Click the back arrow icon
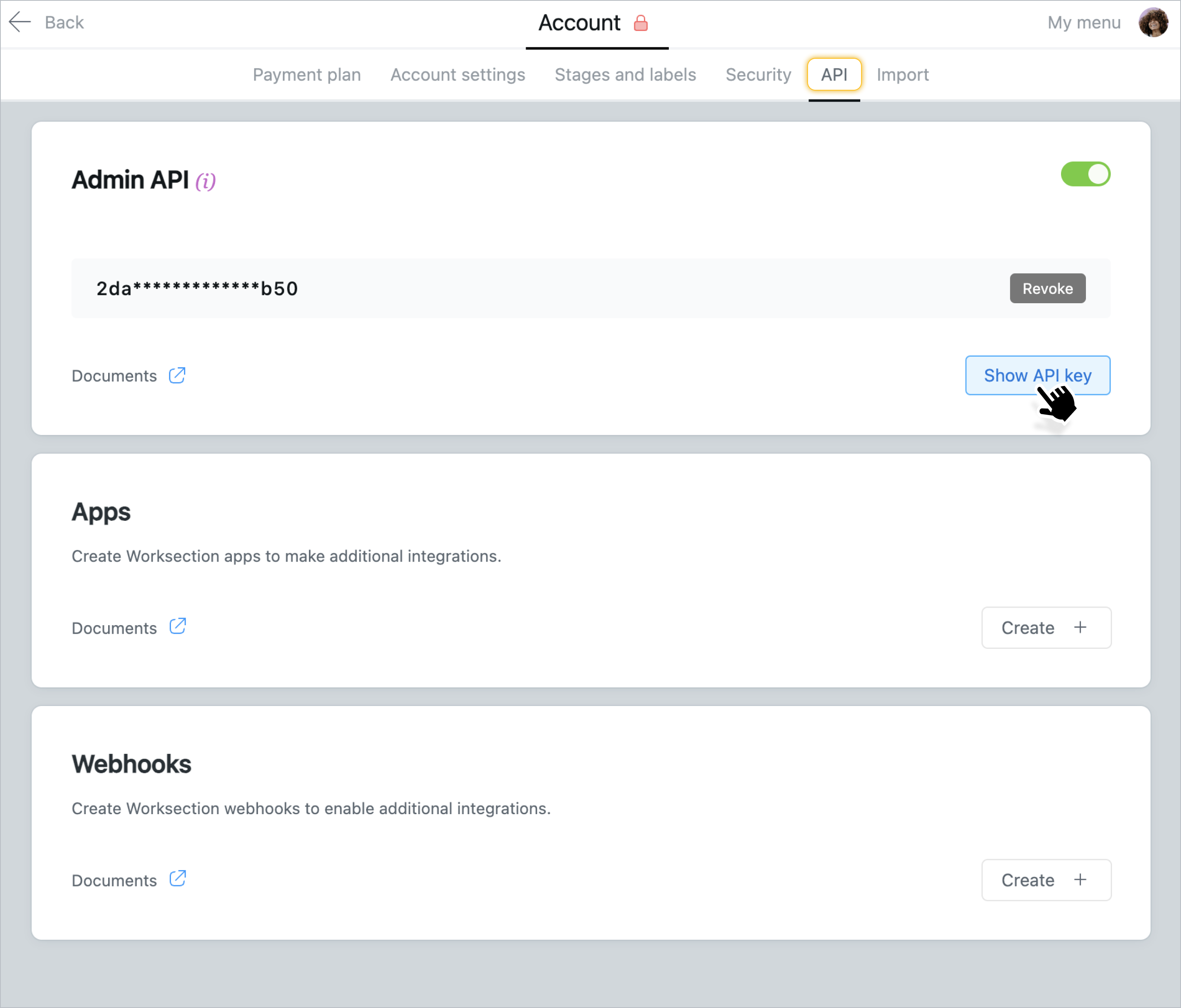This screenshot has width=1181, height=1008. [19, 22]
